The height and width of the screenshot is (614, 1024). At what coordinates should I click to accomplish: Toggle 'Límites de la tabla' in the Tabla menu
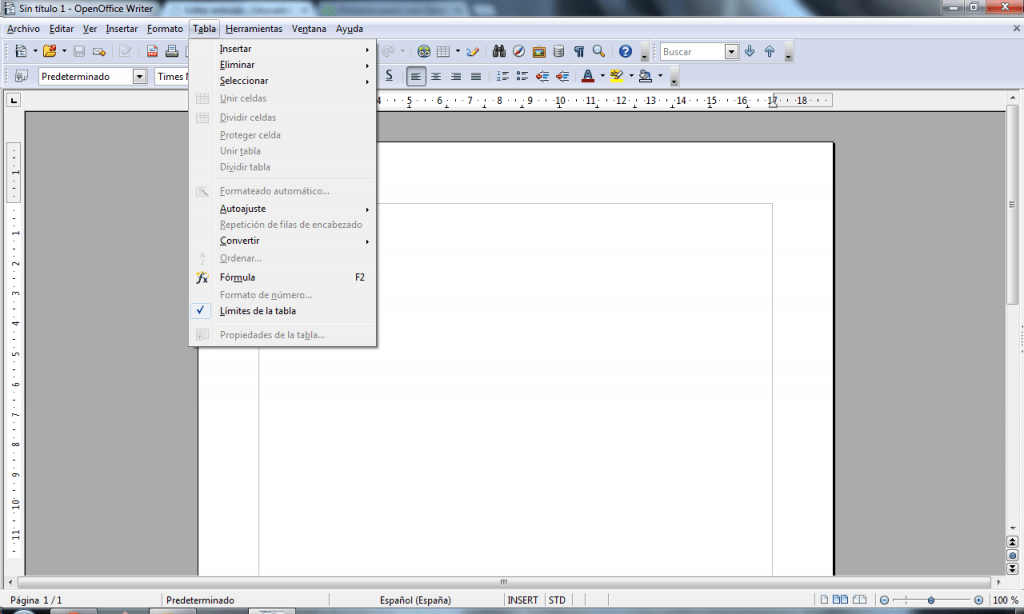tap(259, 312)
